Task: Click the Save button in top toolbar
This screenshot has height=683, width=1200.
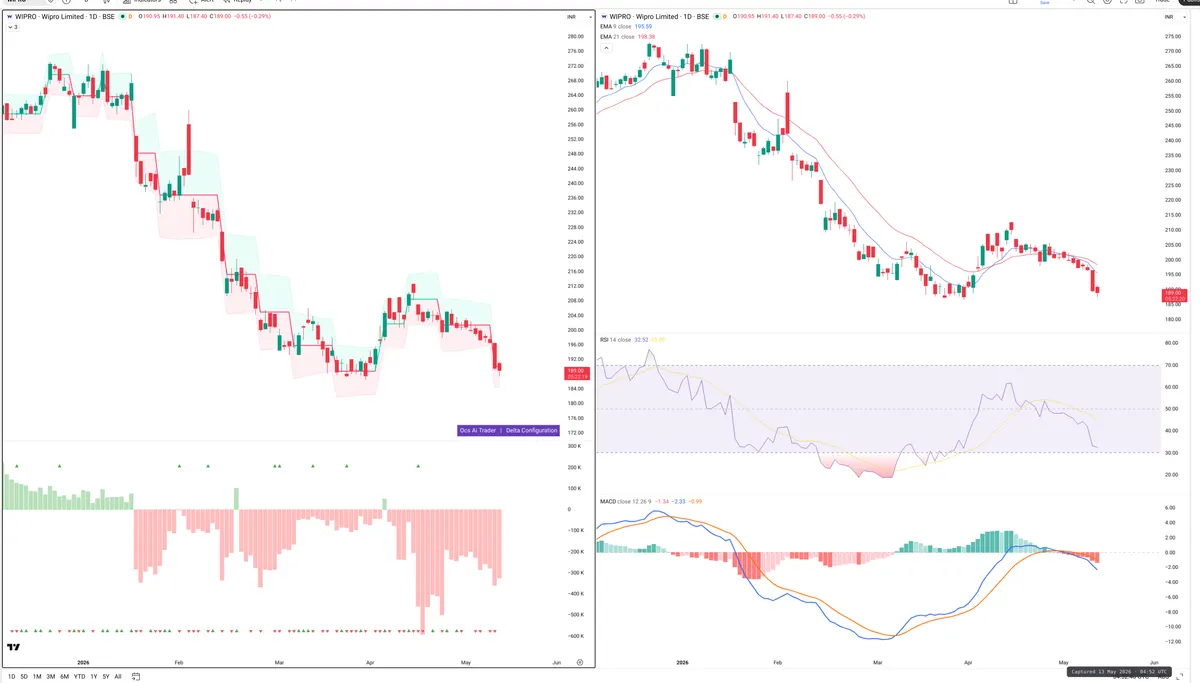Action: tap(1045, 3)
